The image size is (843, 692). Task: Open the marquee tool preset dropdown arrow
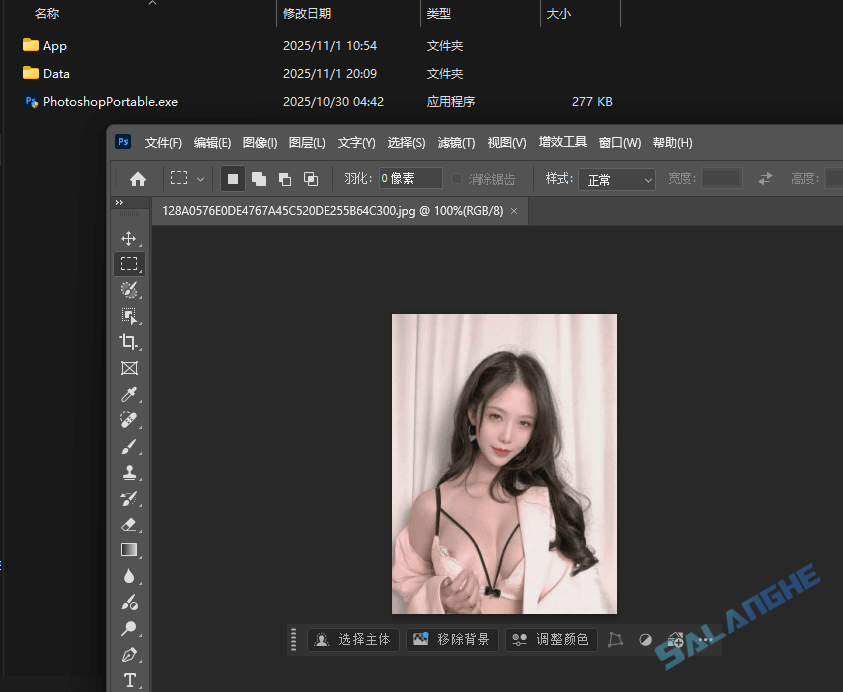[199, 178]
